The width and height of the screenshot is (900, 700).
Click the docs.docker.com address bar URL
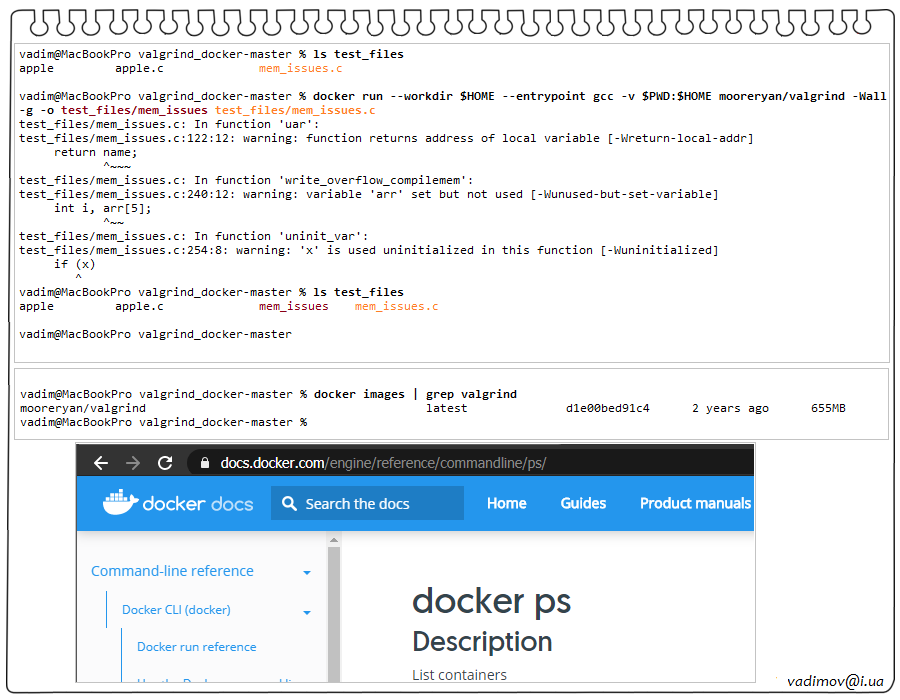coord(383,463)
